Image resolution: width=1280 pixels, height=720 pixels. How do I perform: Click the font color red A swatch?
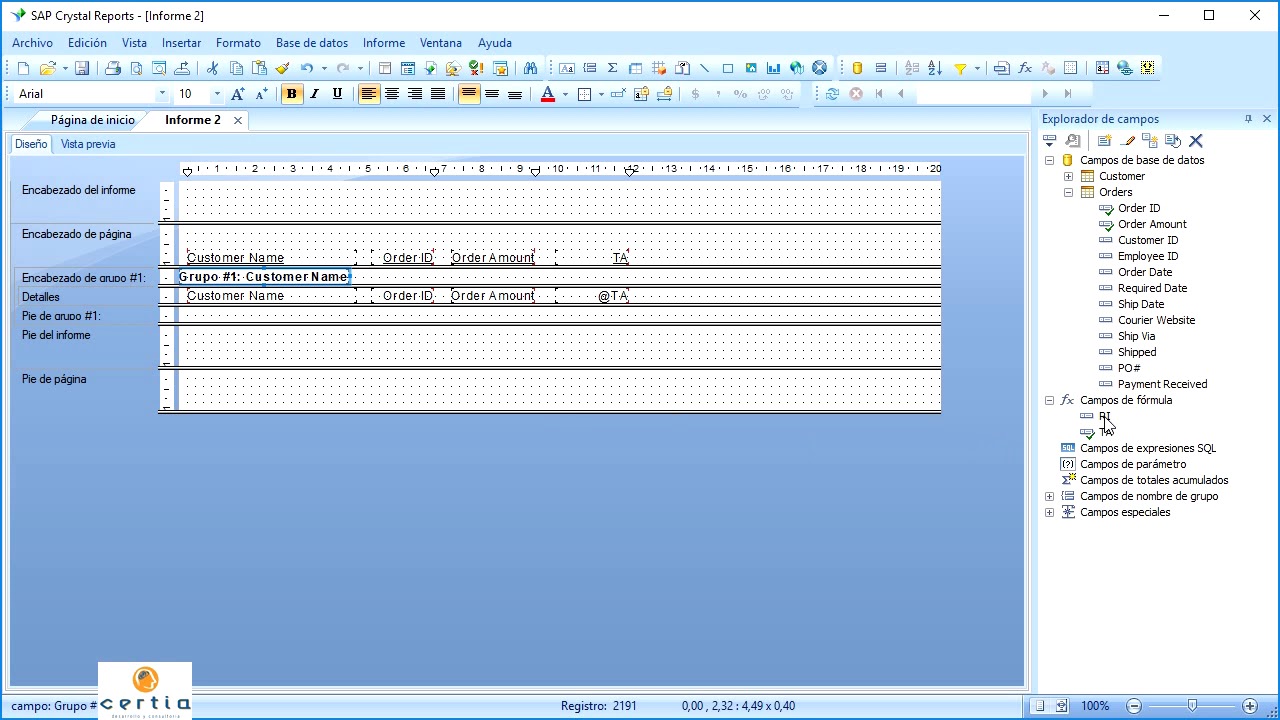tap(548, 94)
